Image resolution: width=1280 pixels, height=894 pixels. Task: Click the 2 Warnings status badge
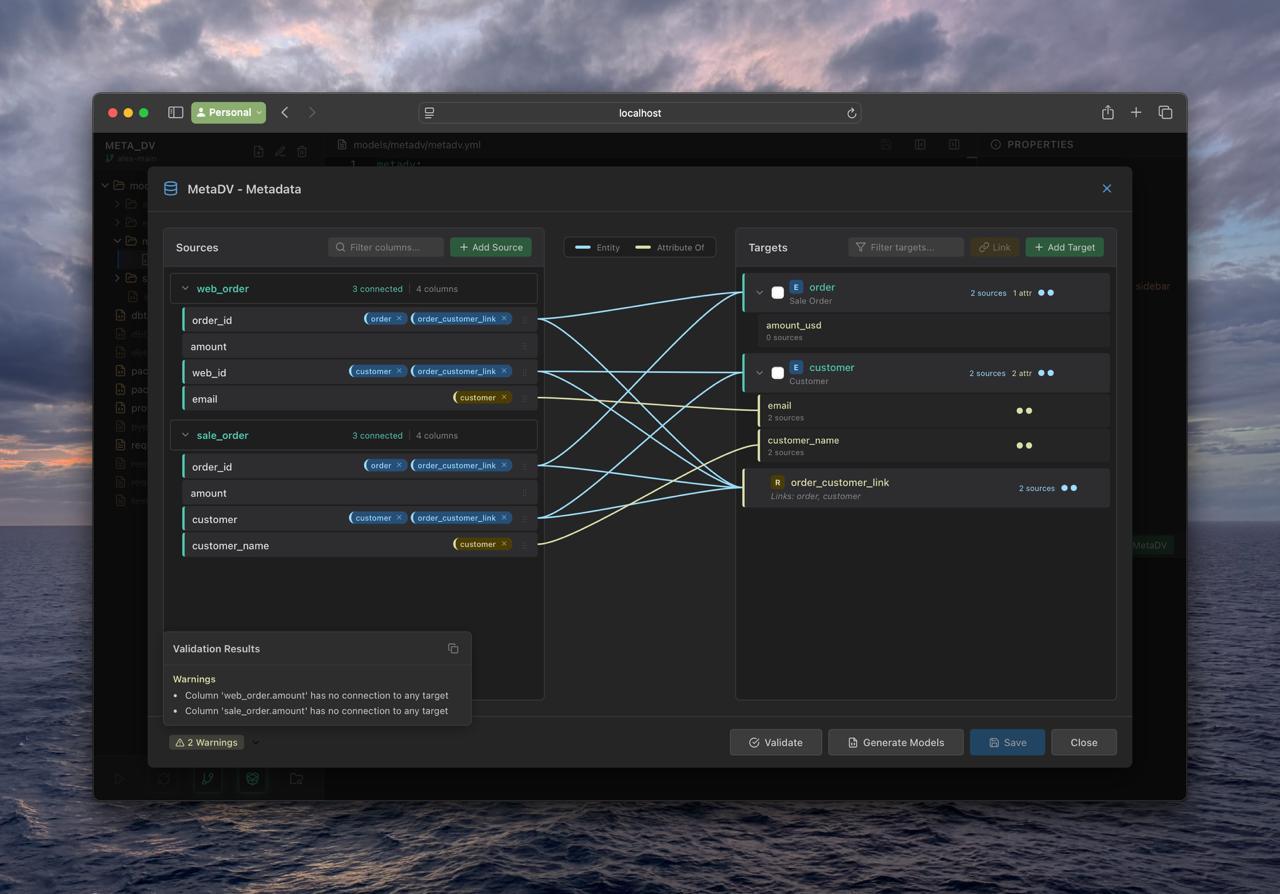[x=207, y=742]
